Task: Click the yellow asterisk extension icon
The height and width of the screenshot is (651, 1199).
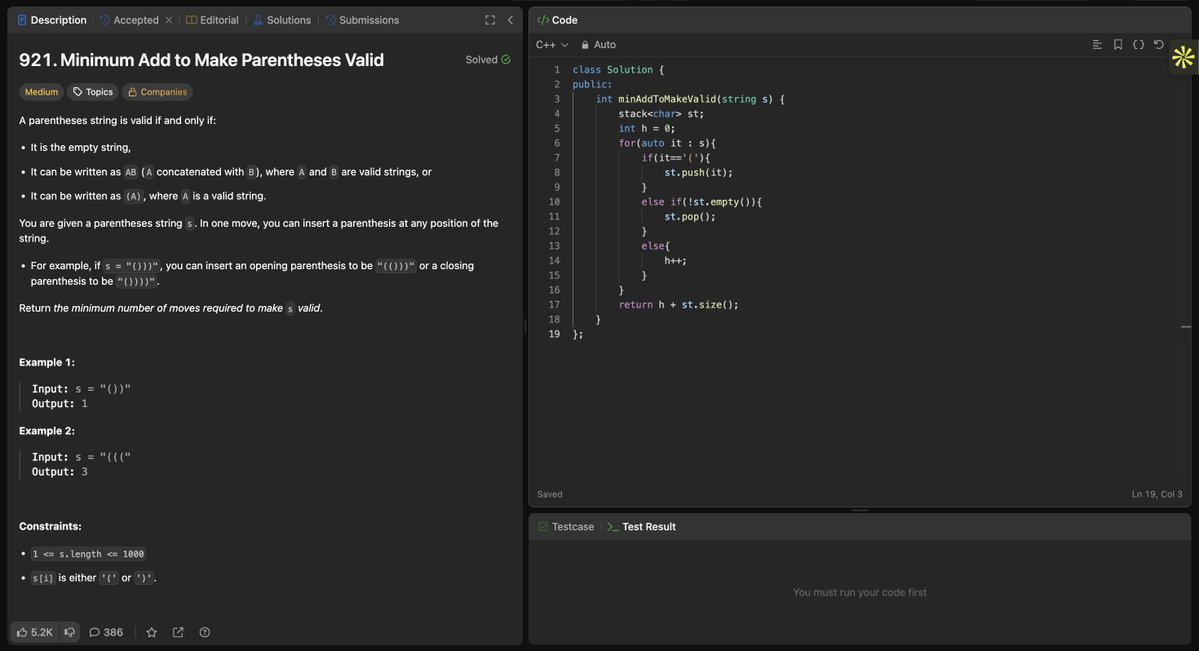Action: click(x=1183, y=57)
